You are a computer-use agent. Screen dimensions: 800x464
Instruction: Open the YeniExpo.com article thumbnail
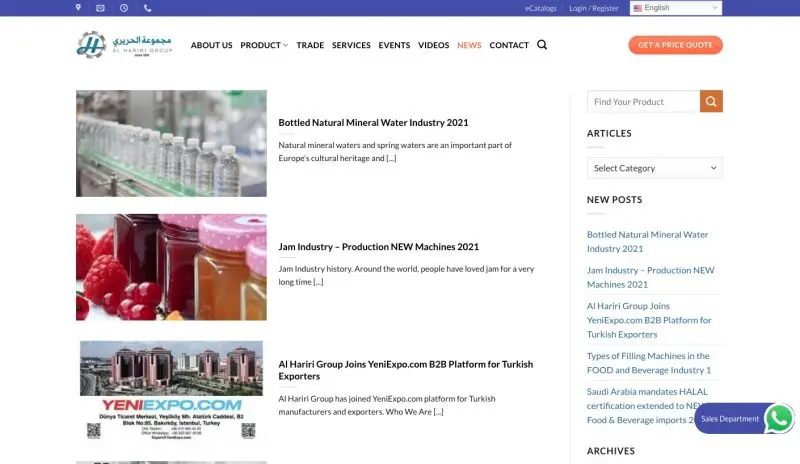[171, 390]
